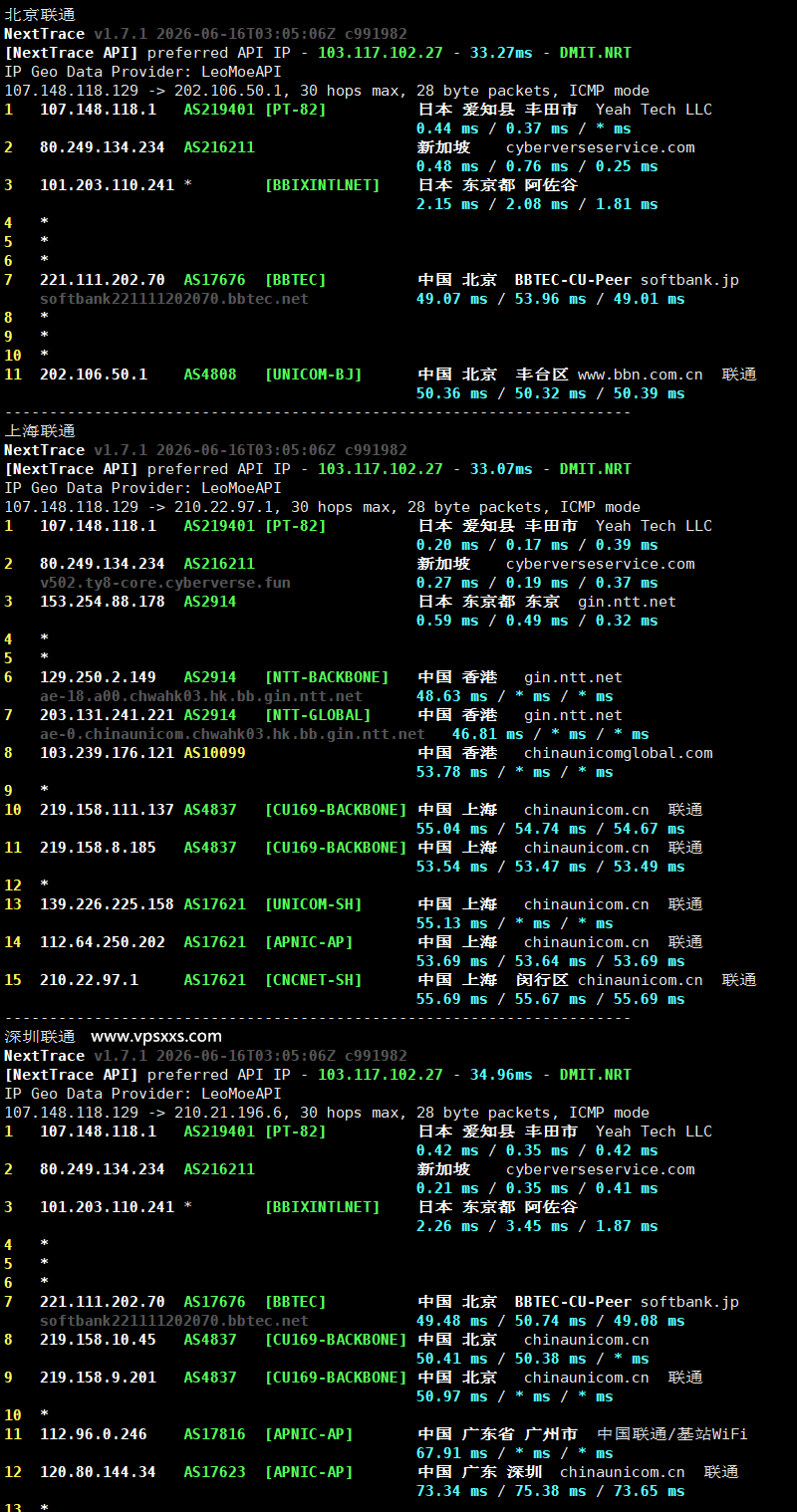The height and width of the screenshot is (1512, 797).
Task: Click the '丰台区' district text
Action: [542, 375]
